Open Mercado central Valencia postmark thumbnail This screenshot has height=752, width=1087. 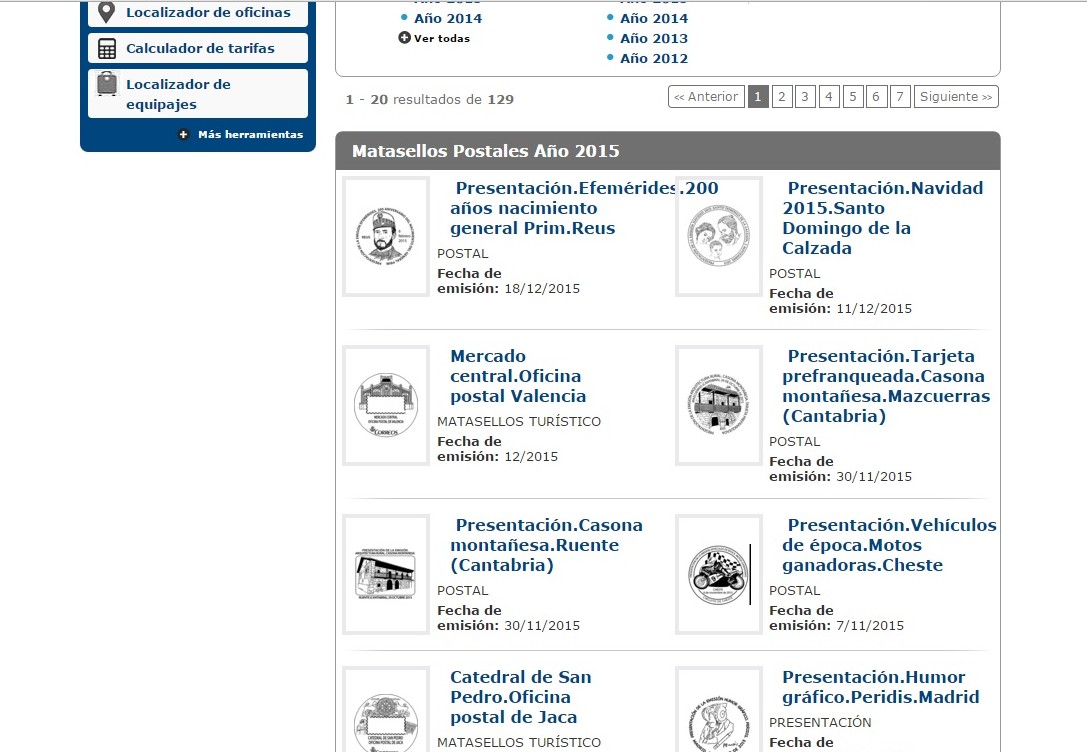(386, 405)
